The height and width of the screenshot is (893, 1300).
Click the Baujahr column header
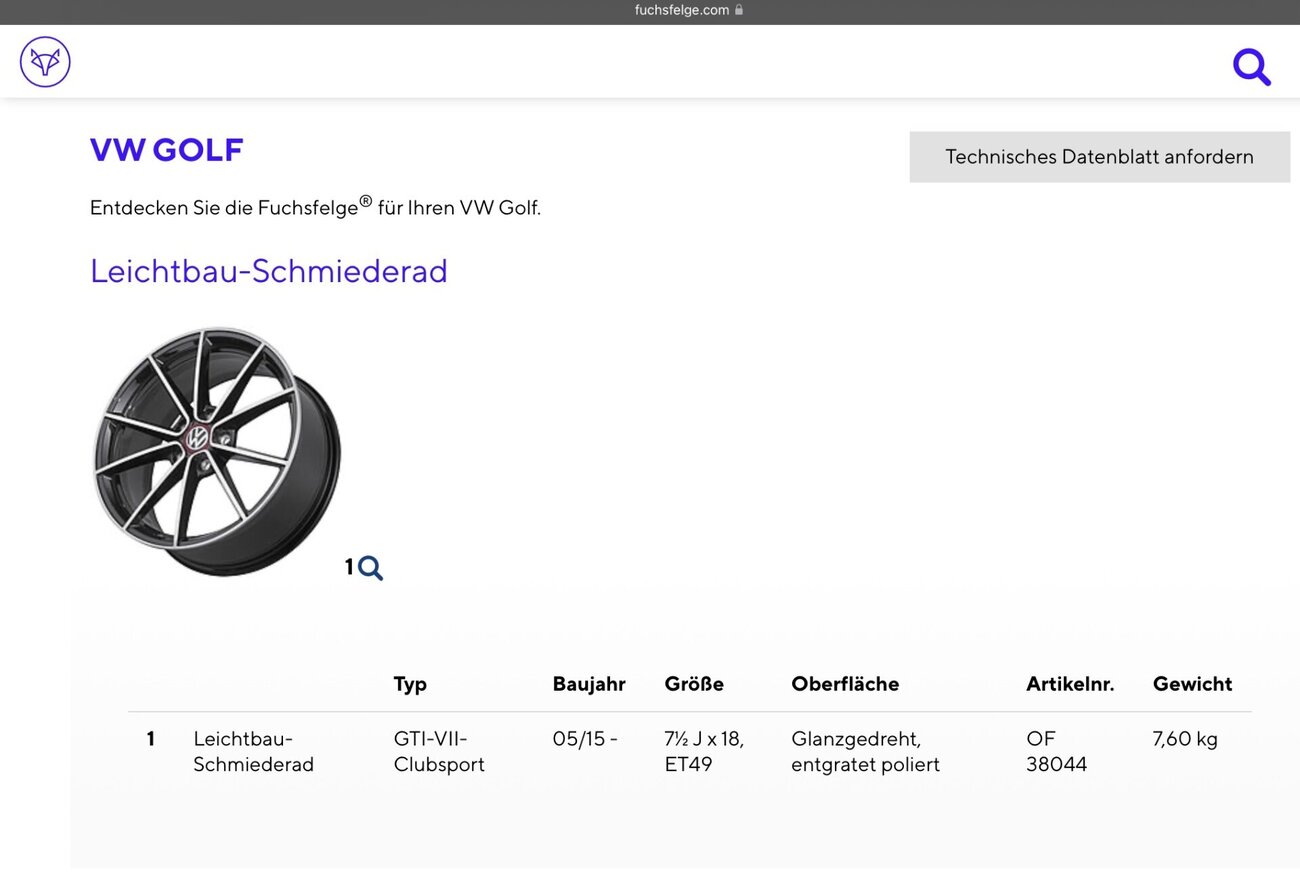[589, 684]
